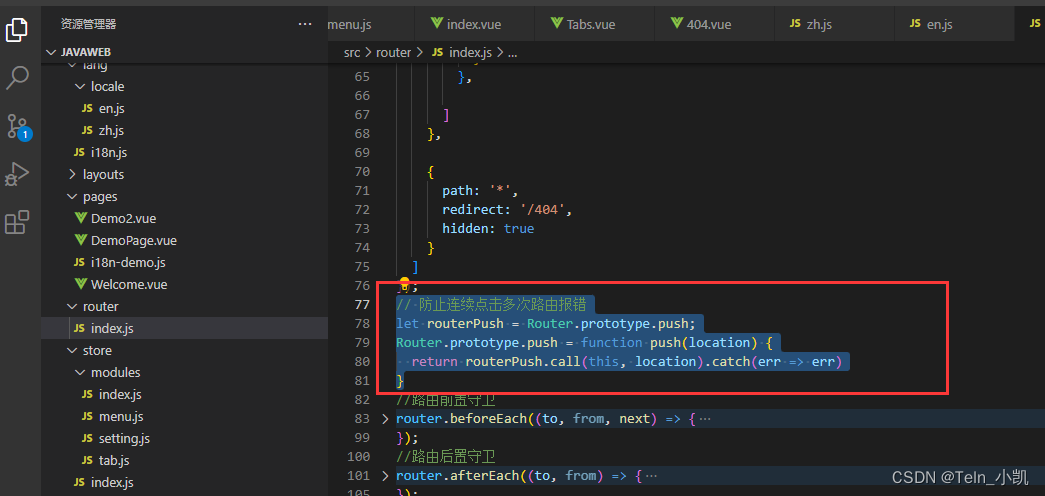
Task: Expand the layouts folder
Action: pos(72,175)
